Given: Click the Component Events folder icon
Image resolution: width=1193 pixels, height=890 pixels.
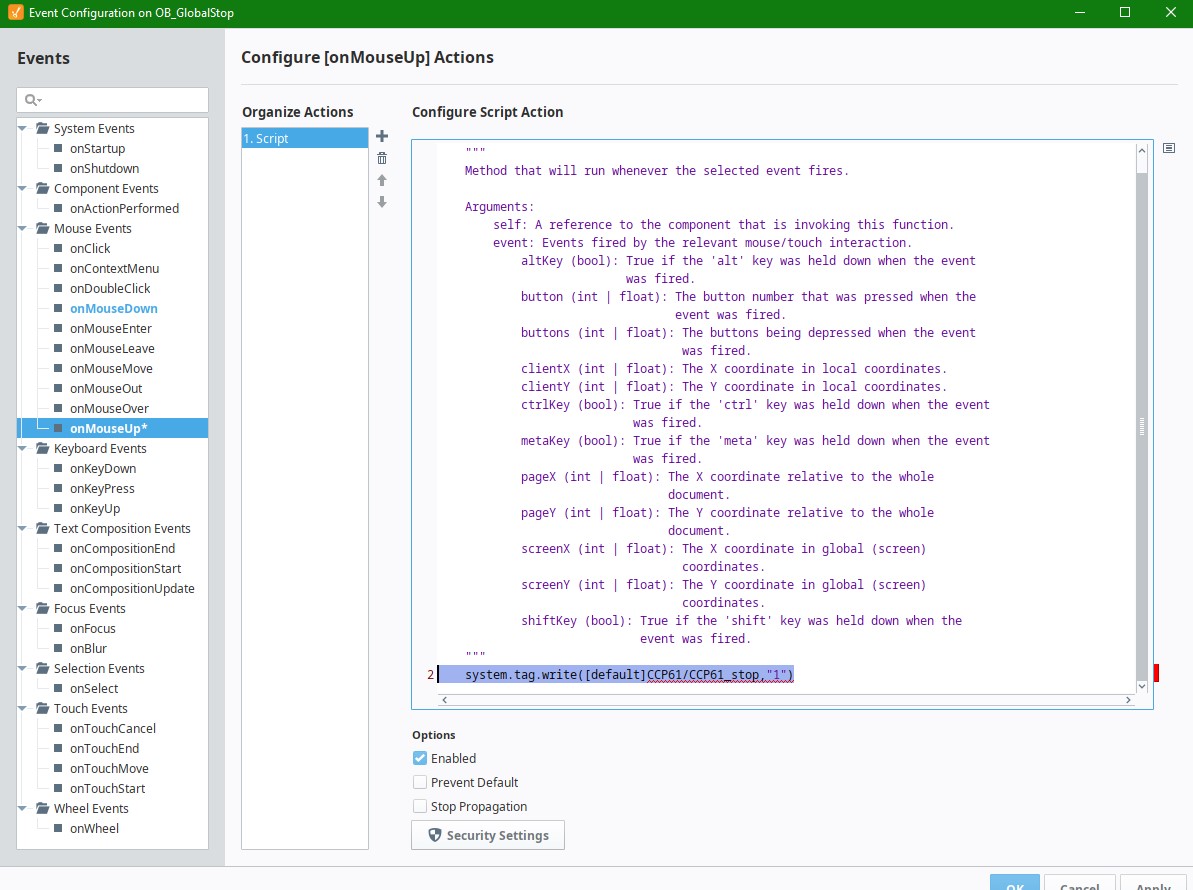Looking at the screenshot, I should (x=43, y=188).
